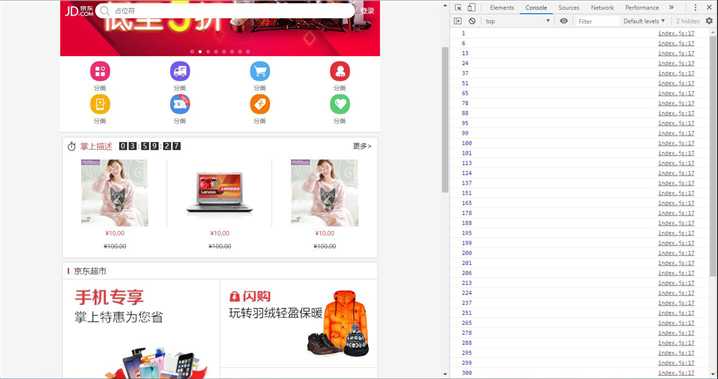This screenshot has width=718, height=379.
Task: Switch to the Network tab
Action: coord(602,8)
